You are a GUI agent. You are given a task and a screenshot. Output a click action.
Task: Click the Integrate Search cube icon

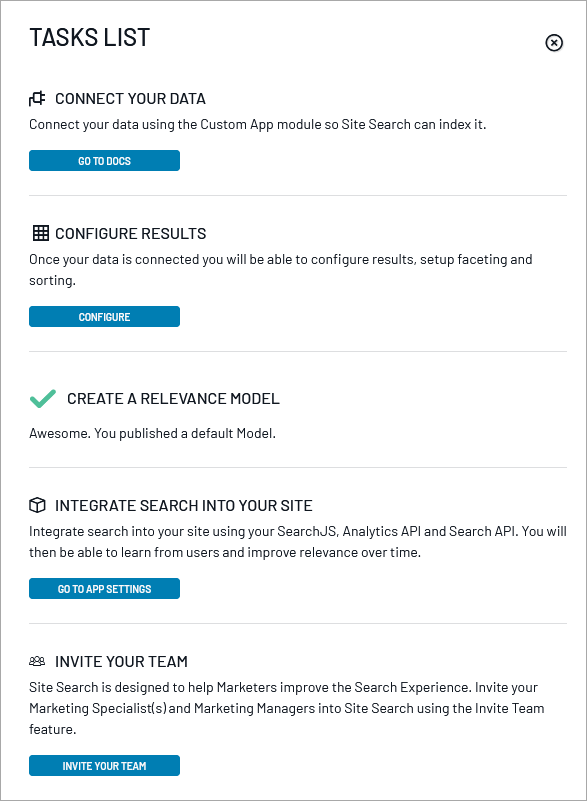37,505
